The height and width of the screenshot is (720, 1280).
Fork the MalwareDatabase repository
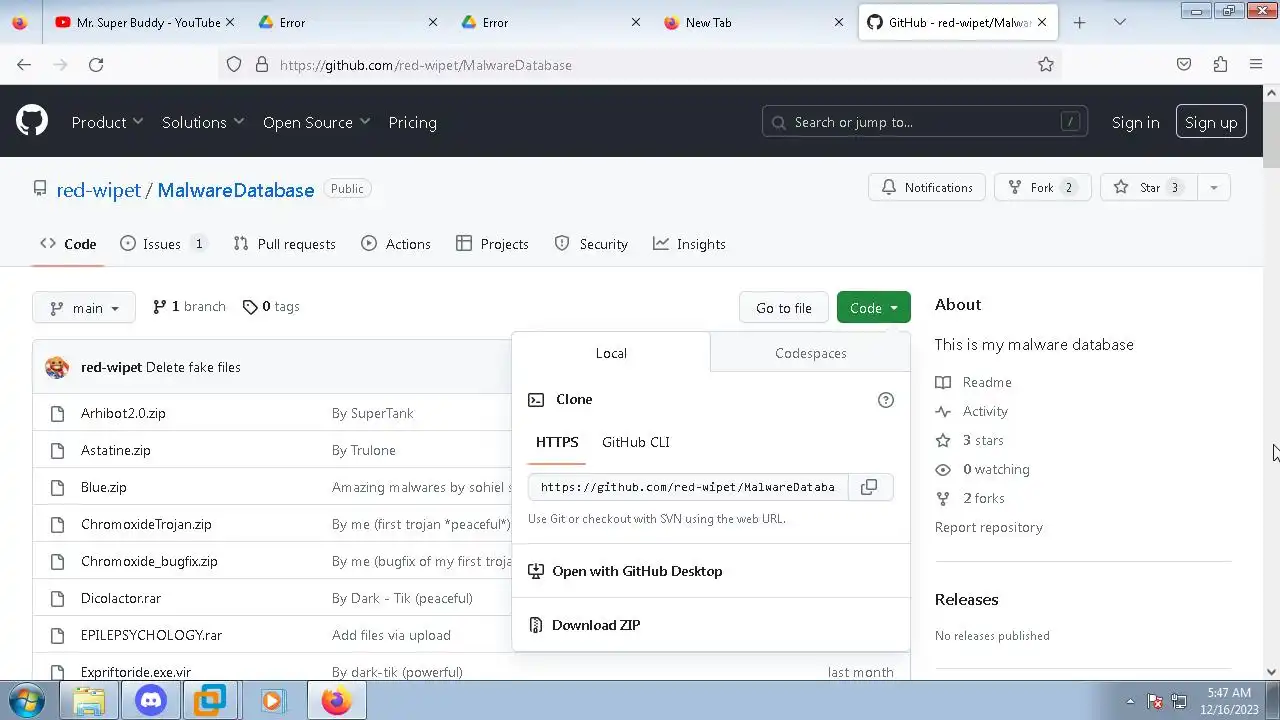tap(1042, 187)
